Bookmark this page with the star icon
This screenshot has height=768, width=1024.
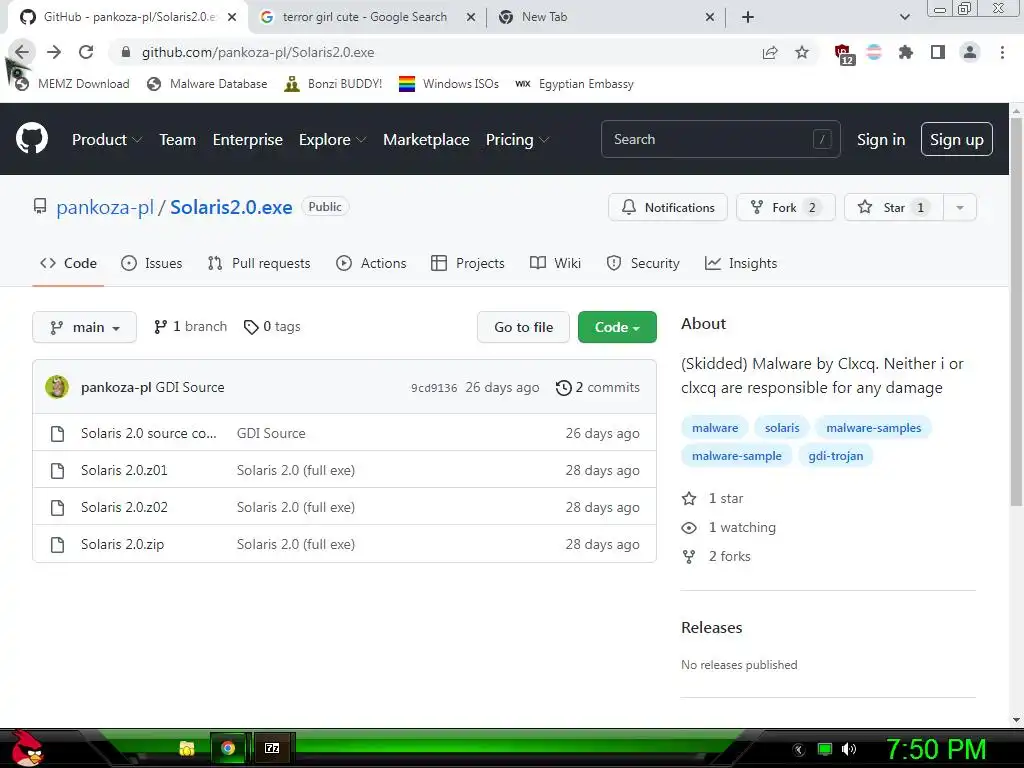click(802, 52)
